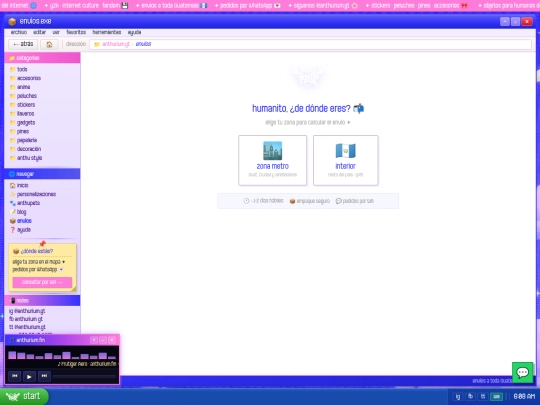Open the 'anthupets' page link
Screen dimensions: 540x405
(25, 203)
